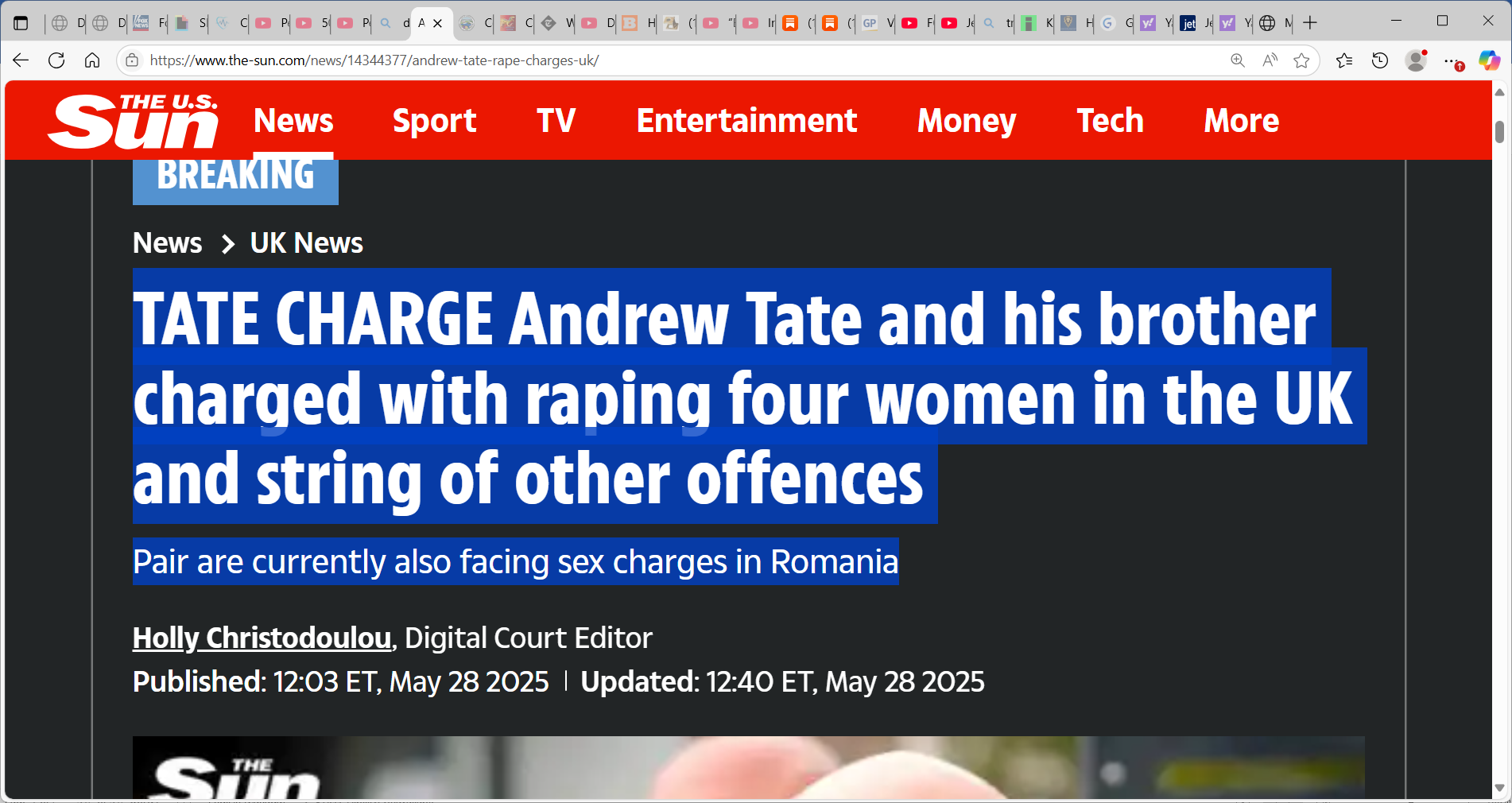The width and height of the screenshot is (1512, 803).
Task: View site information via the lock icon
Action: coord(132,60)
